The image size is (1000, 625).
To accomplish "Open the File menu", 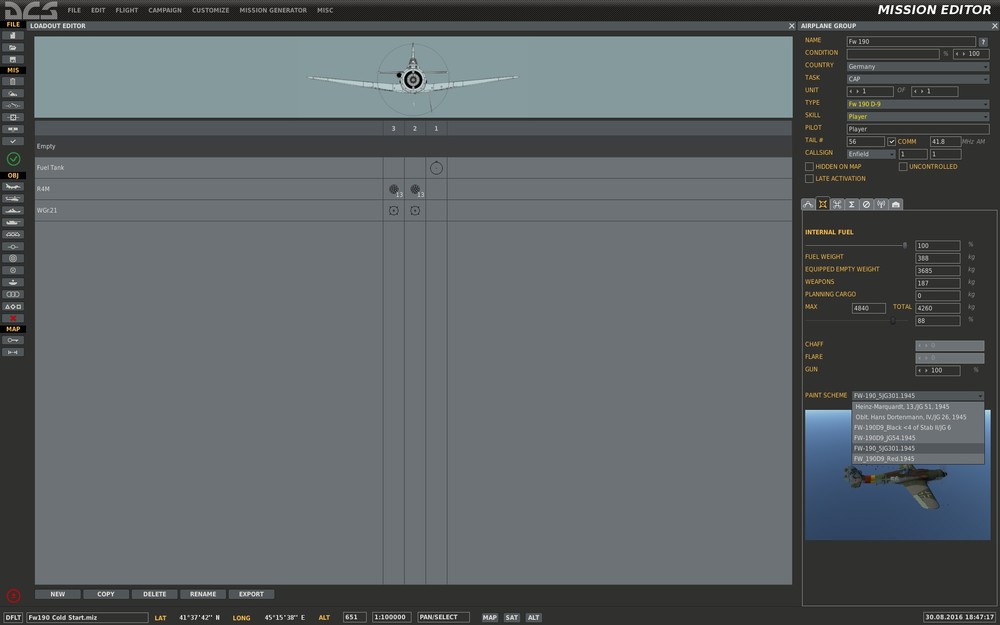I will tap(74, 10).
